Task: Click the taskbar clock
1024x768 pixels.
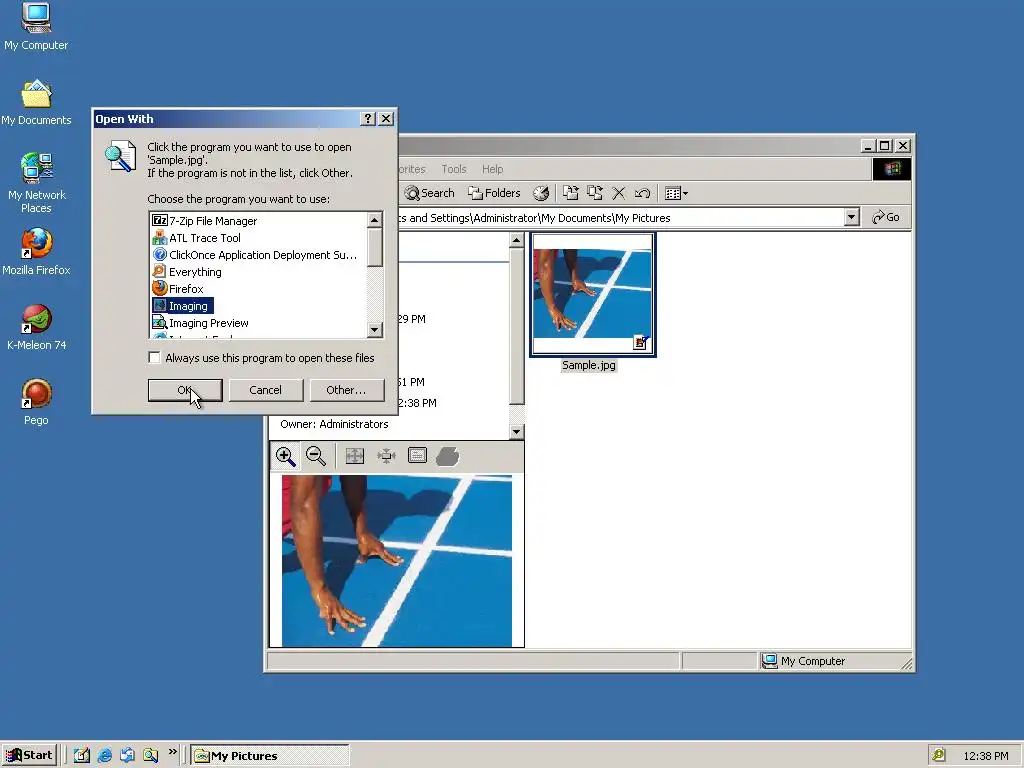Action: (985, 756)
